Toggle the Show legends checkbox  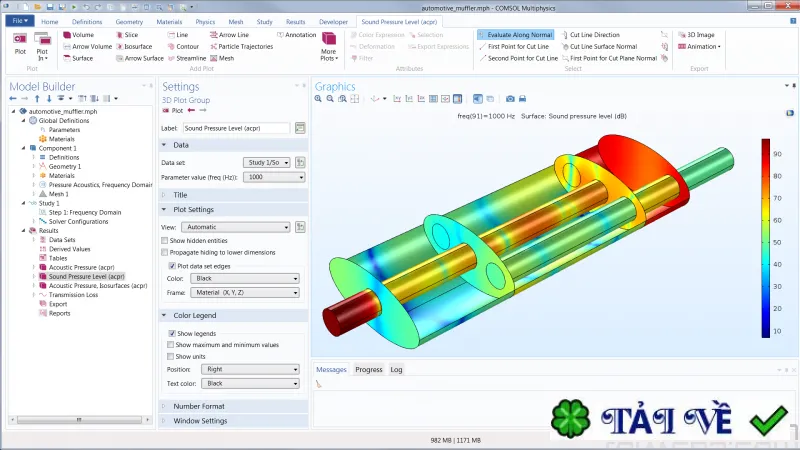[172, 333]
